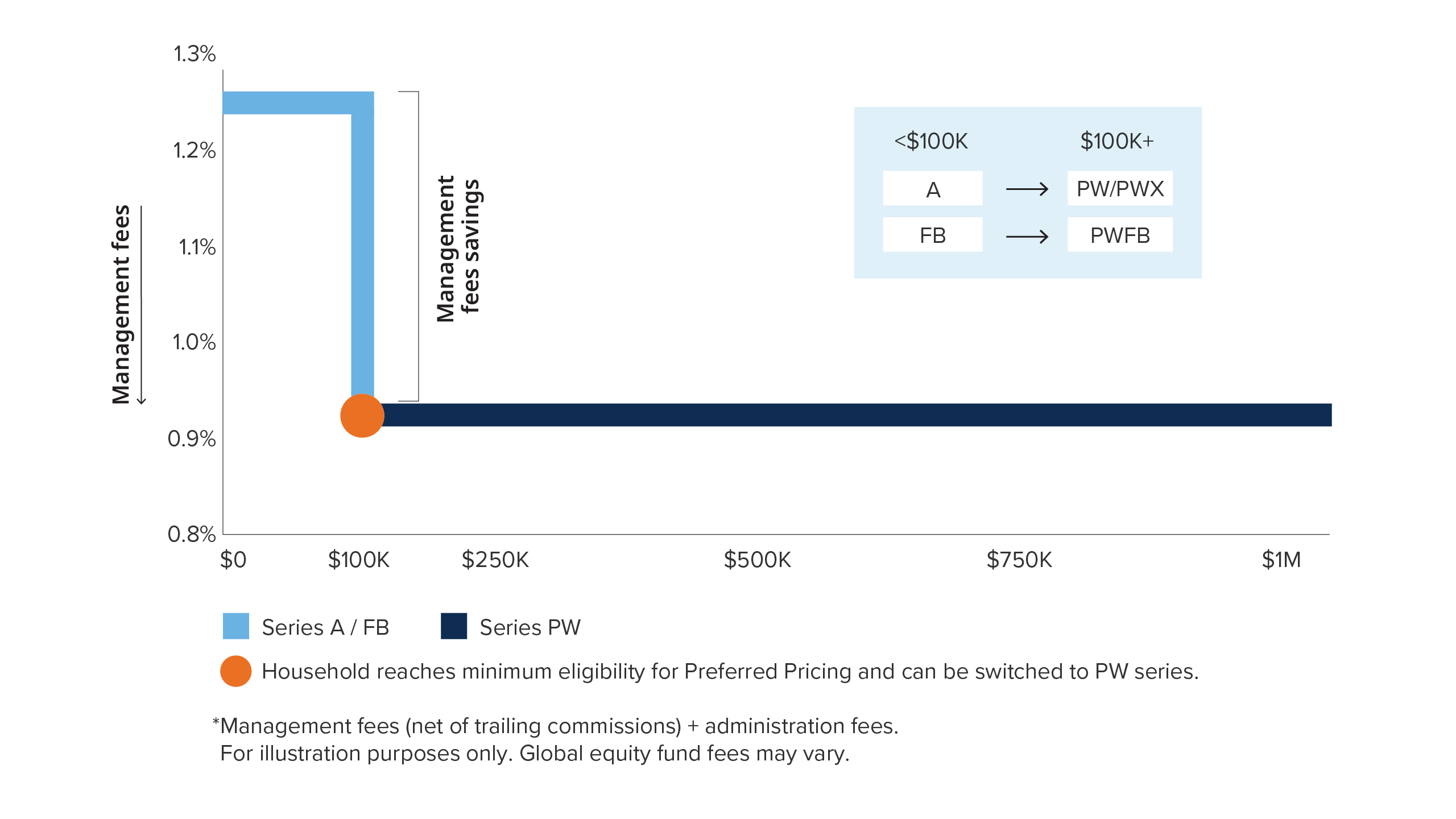Click the dark navy Series PW legend swatch
The height and width of the screenshot is (819, 1456).
point(454,626)
